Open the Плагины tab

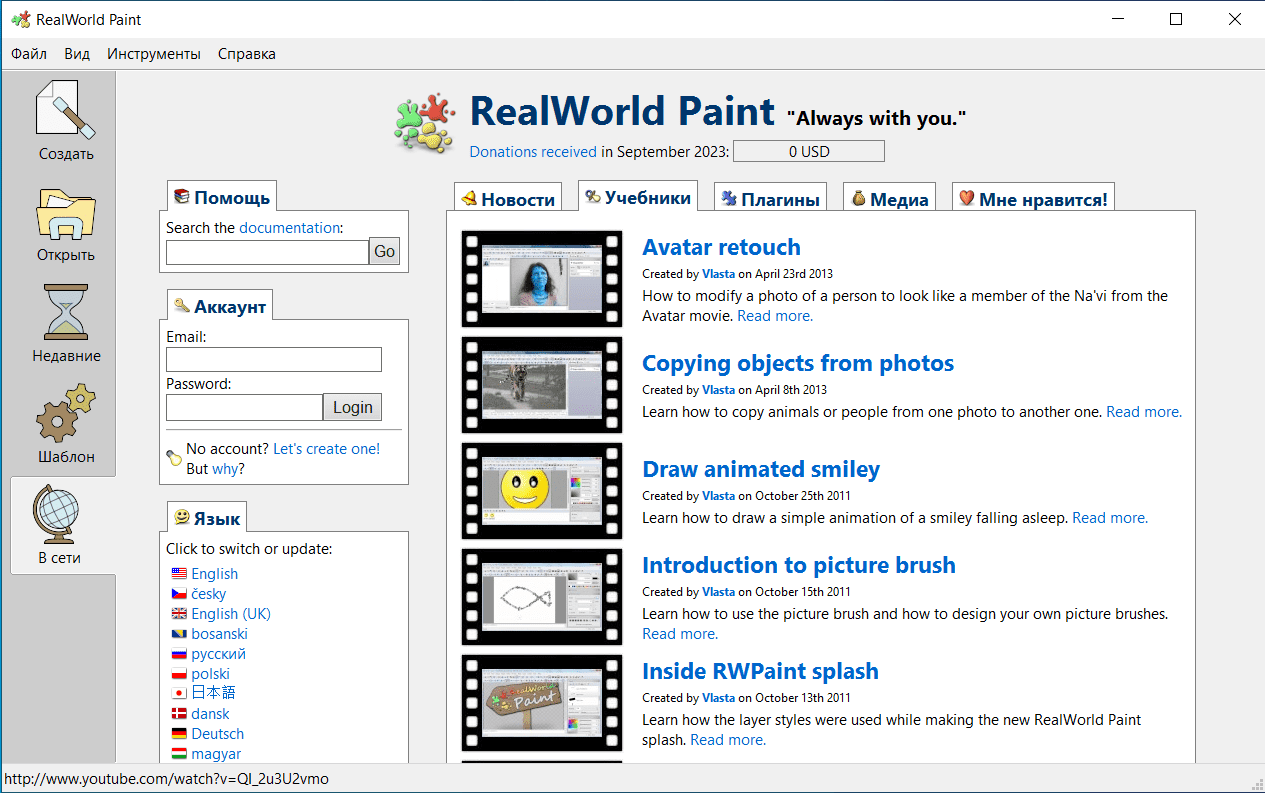[x=771, y=199]
